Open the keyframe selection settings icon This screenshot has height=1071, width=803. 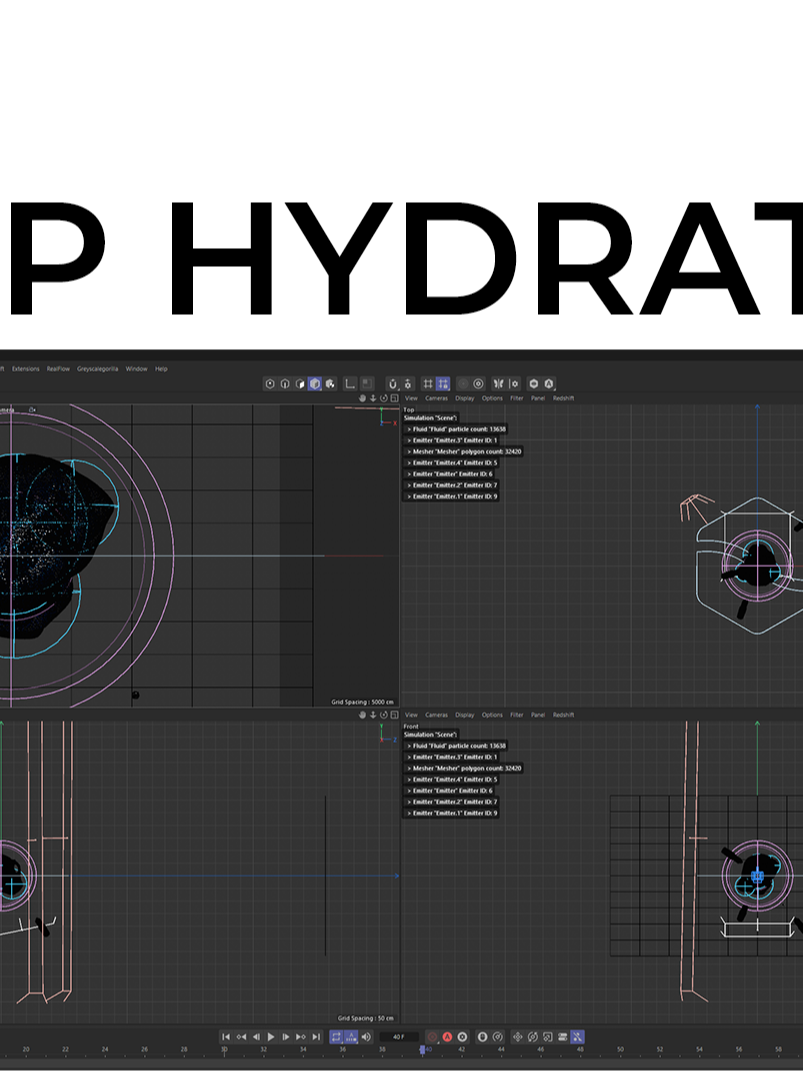pos(462,1037)
